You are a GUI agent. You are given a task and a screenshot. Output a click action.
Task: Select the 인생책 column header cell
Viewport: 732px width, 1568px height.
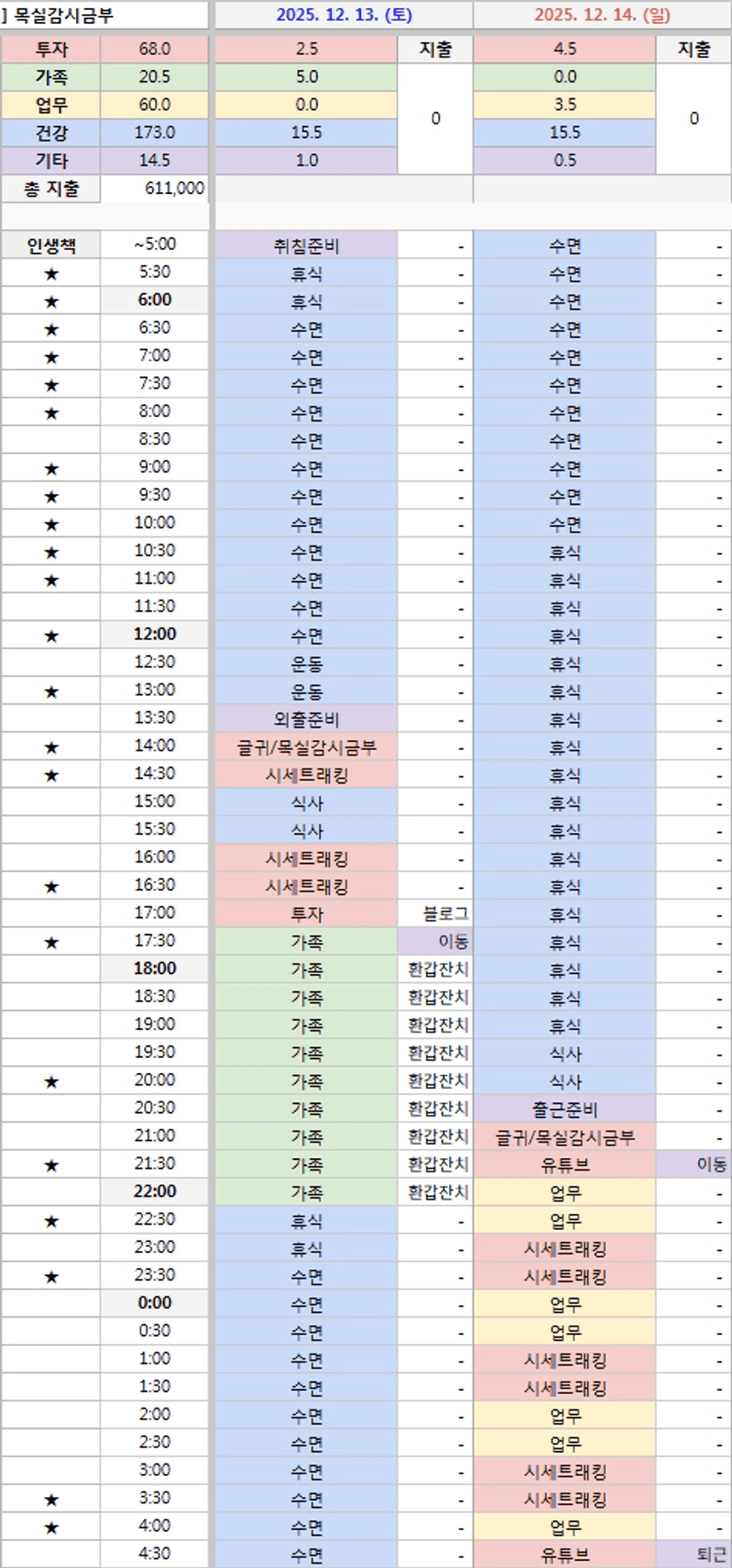pos(51,245)
